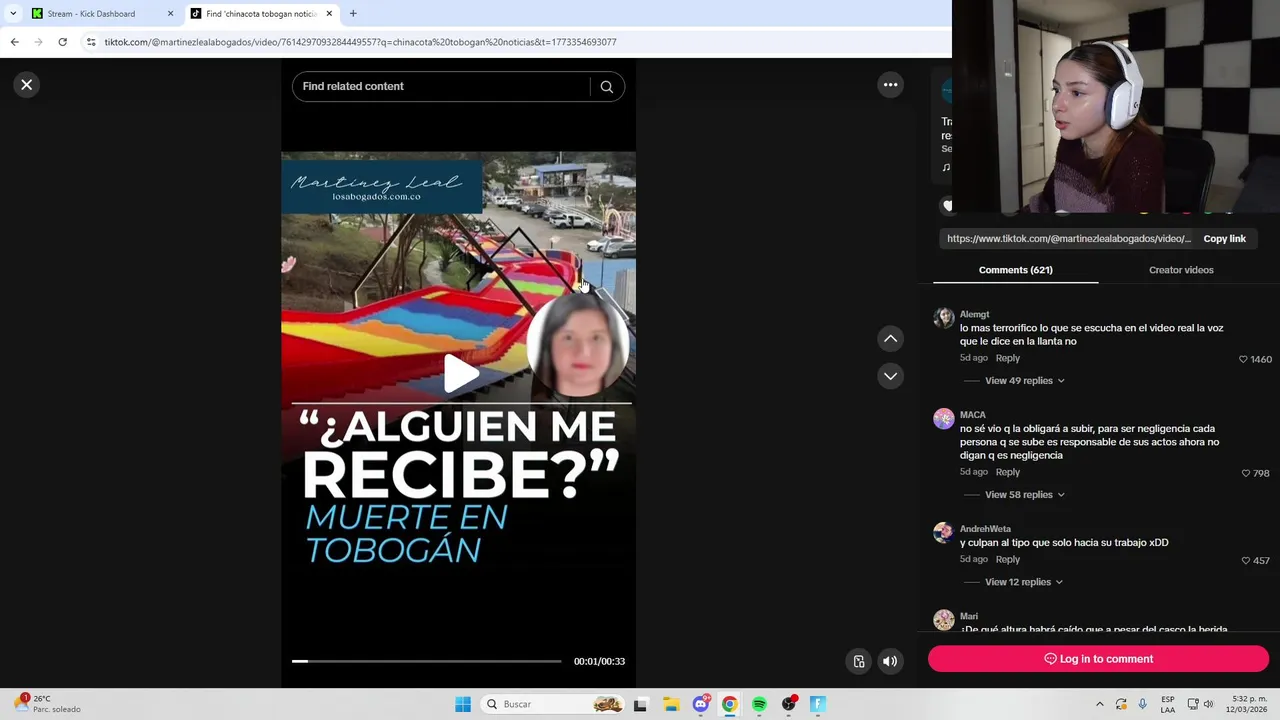This screenshot has height=720, width=1280.
Task: Open the Windows Start menu
Action: (463, 704)
